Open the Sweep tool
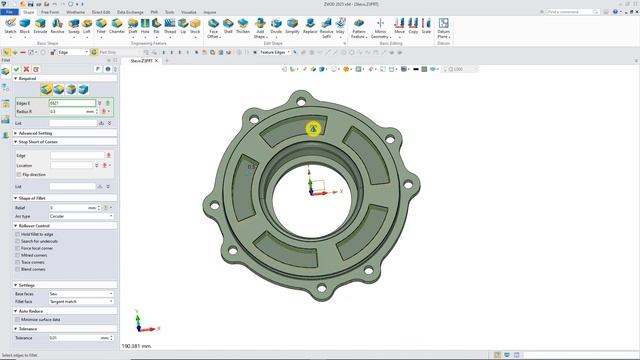The height and width of the screenshot is (360, 640). [74, 26]
